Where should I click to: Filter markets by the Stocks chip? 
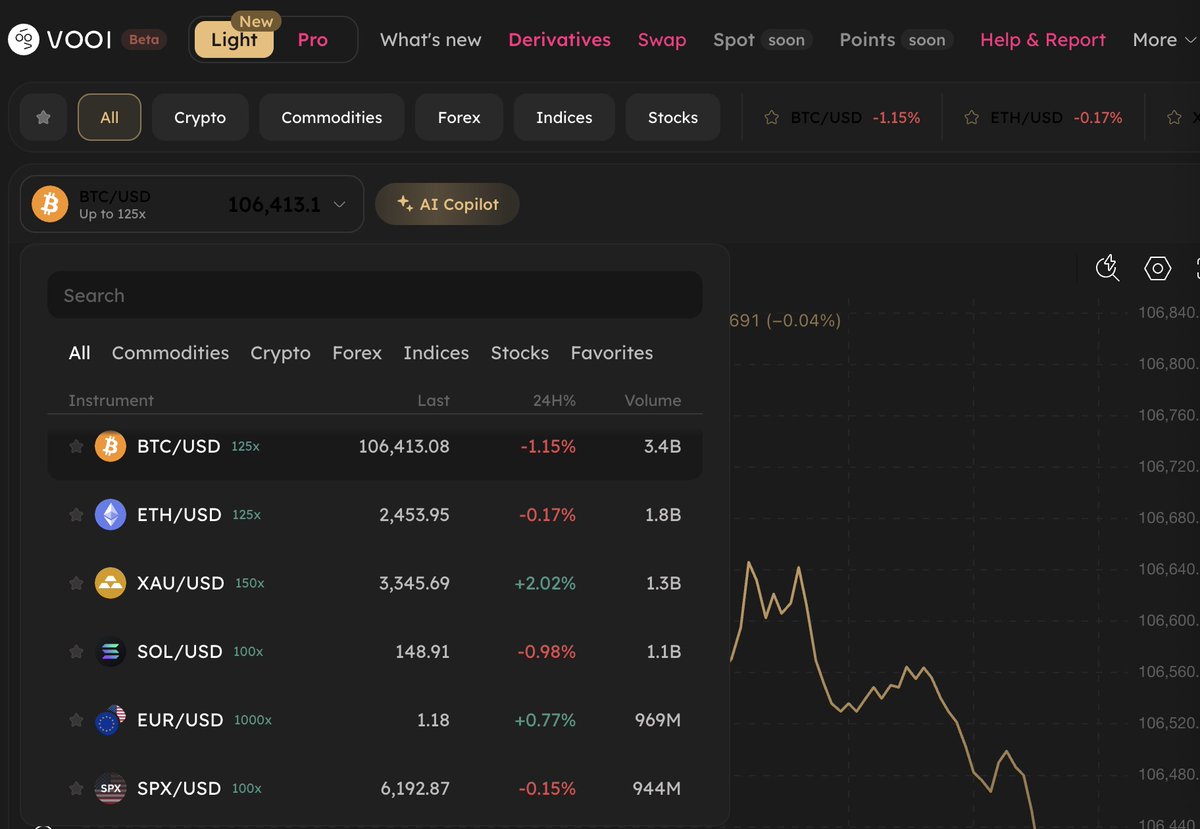673,117
